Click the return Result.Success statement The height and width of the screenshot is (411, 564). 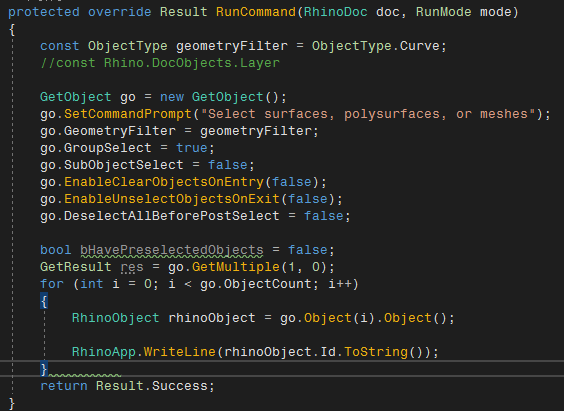[127, 386]
